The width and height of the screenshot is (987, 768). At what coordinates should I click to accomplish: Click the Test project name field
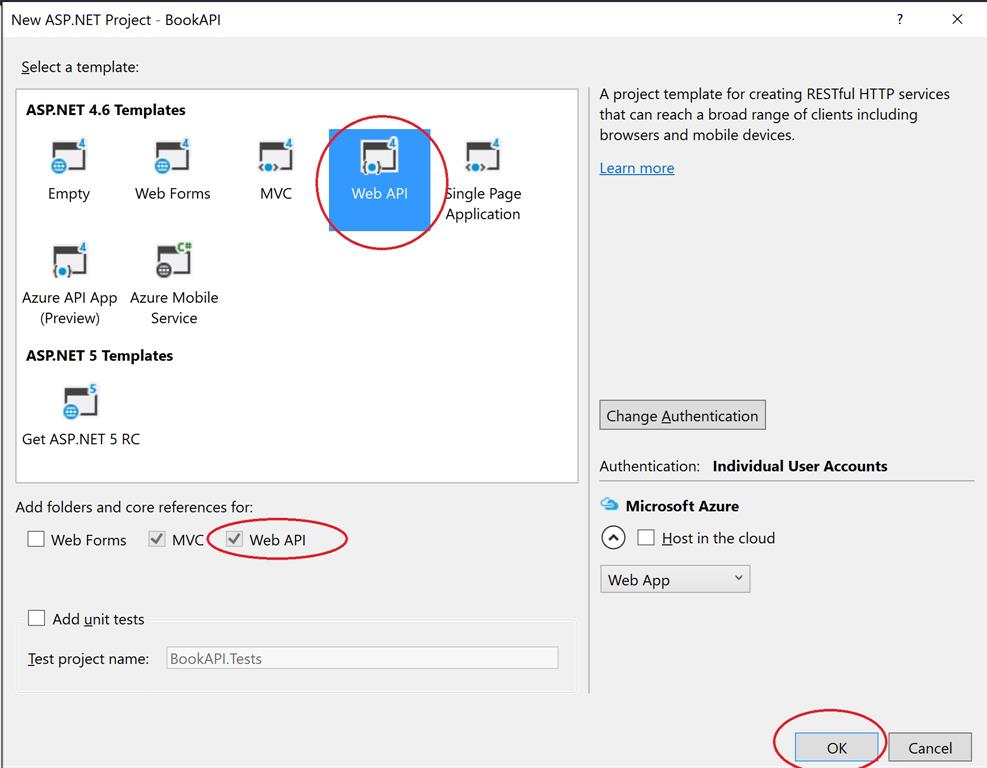[362, 658]
